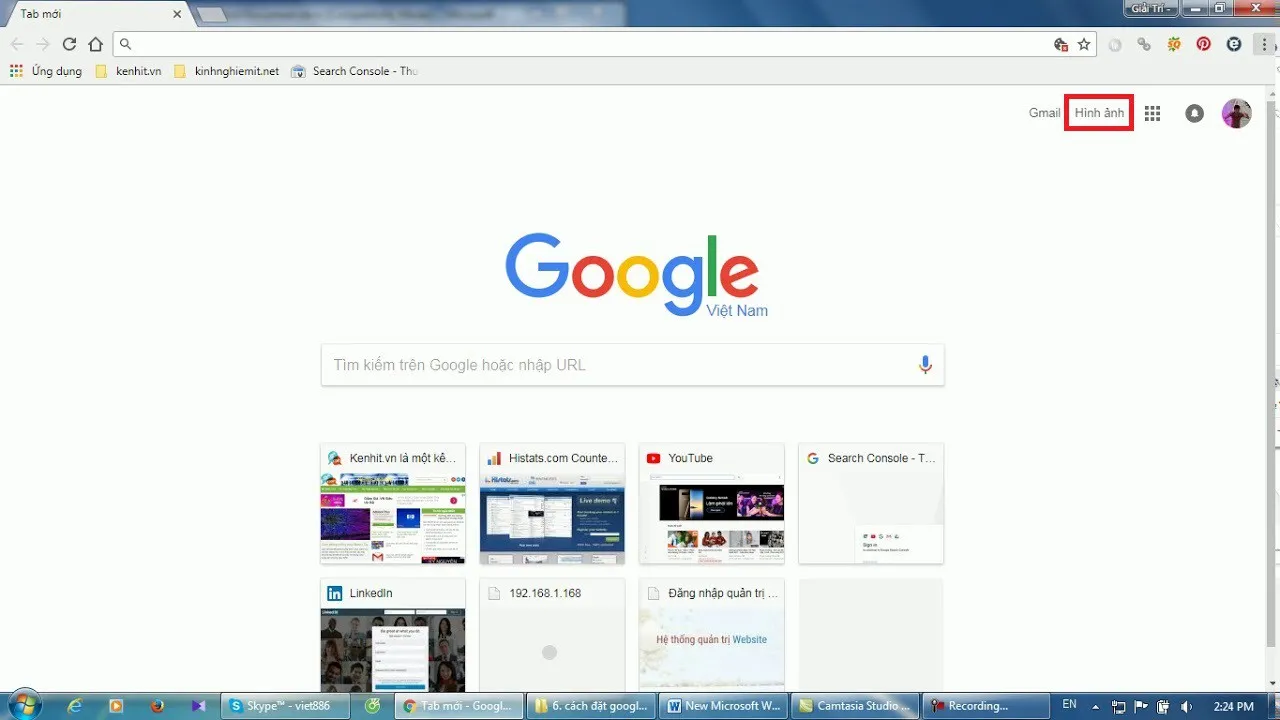Open the media player taskbar icon
Image resolution: width=1280 pixels, height=720 pixels.
click(x=116, y=706)
